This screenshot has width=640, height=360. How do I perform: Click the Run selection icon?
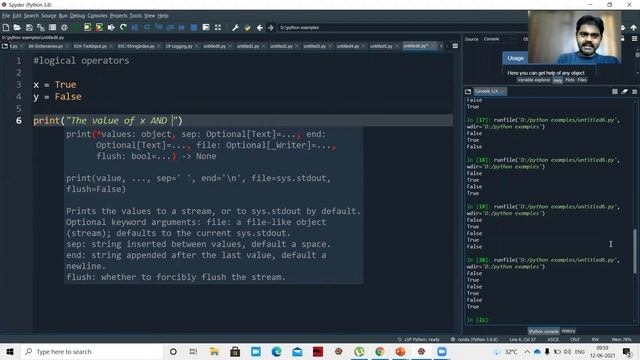111,27
